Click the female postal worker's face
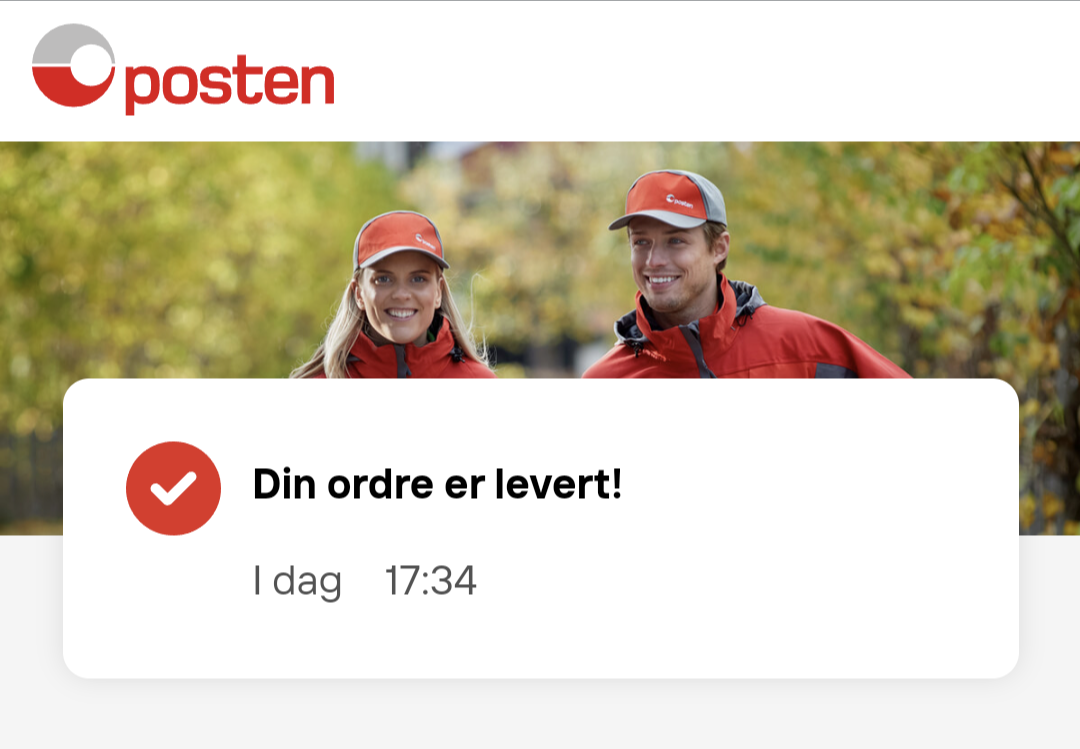1080x749 pixels. pos(399,300)
